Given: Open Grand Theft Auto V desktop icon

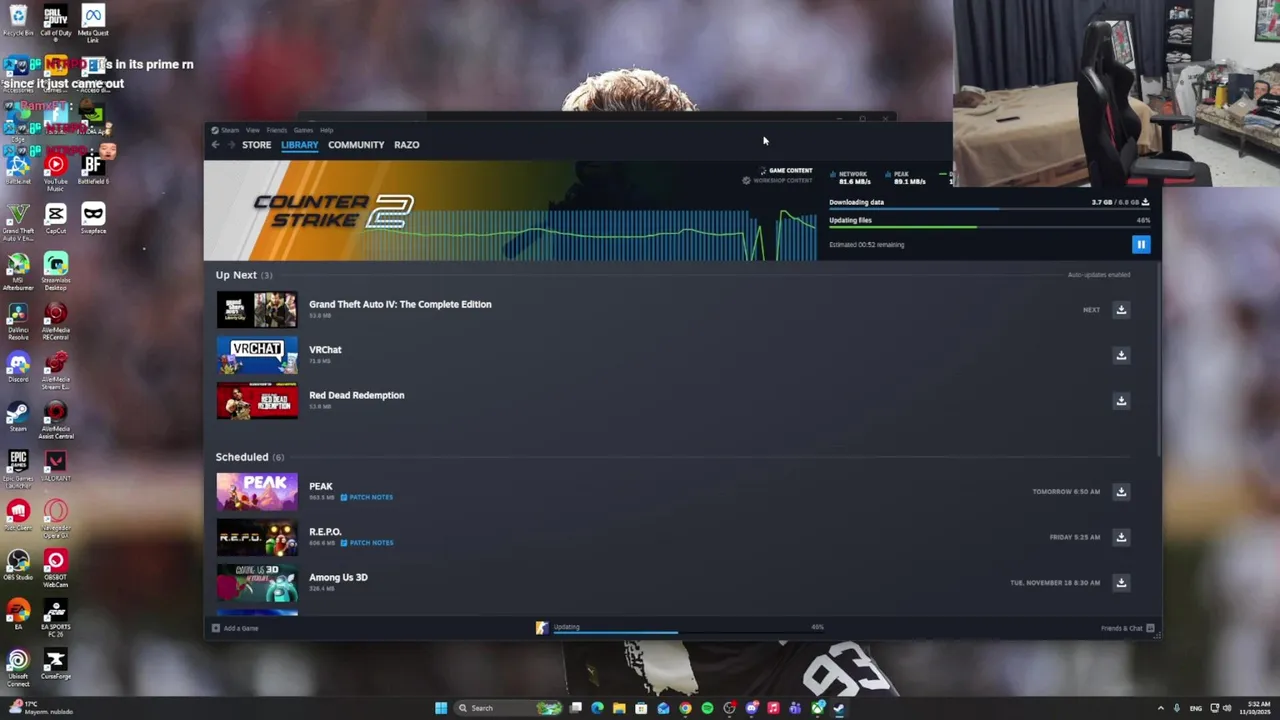Looking at the screenshot, I should pos(18,220).
